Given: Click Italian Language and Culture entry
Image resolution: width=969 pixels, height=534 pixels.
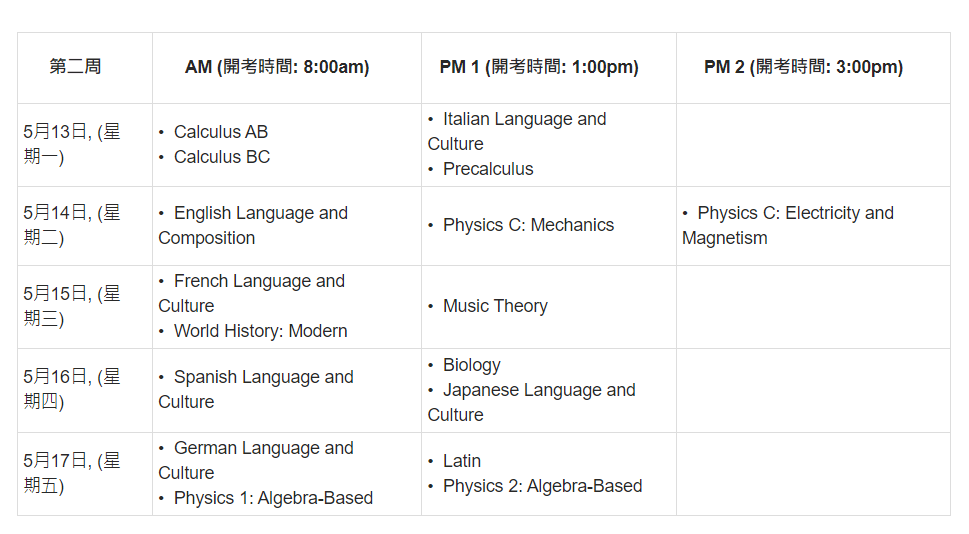Looking at the screenshot, I should pyautogui.click(x=523, y=120).
